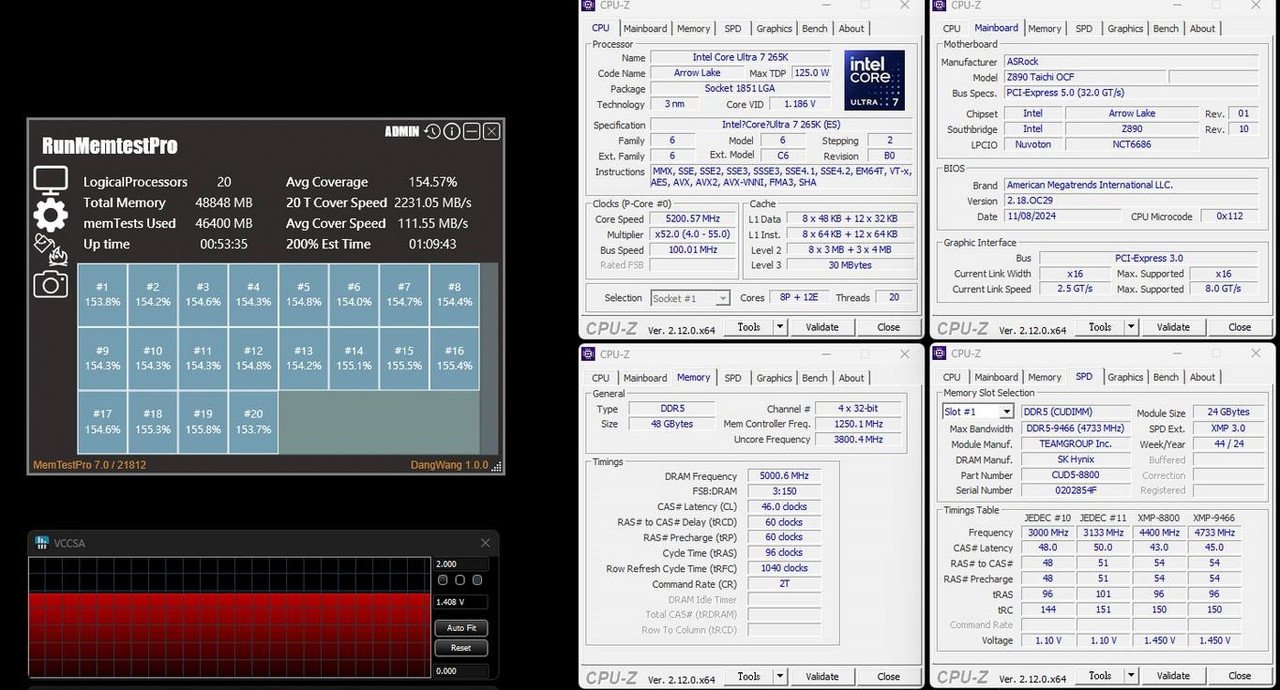Click the 'CUD5-8800' part number value
This screenshot has width=1280, height=690.
pyautogui.click(x=1076, y=475)
